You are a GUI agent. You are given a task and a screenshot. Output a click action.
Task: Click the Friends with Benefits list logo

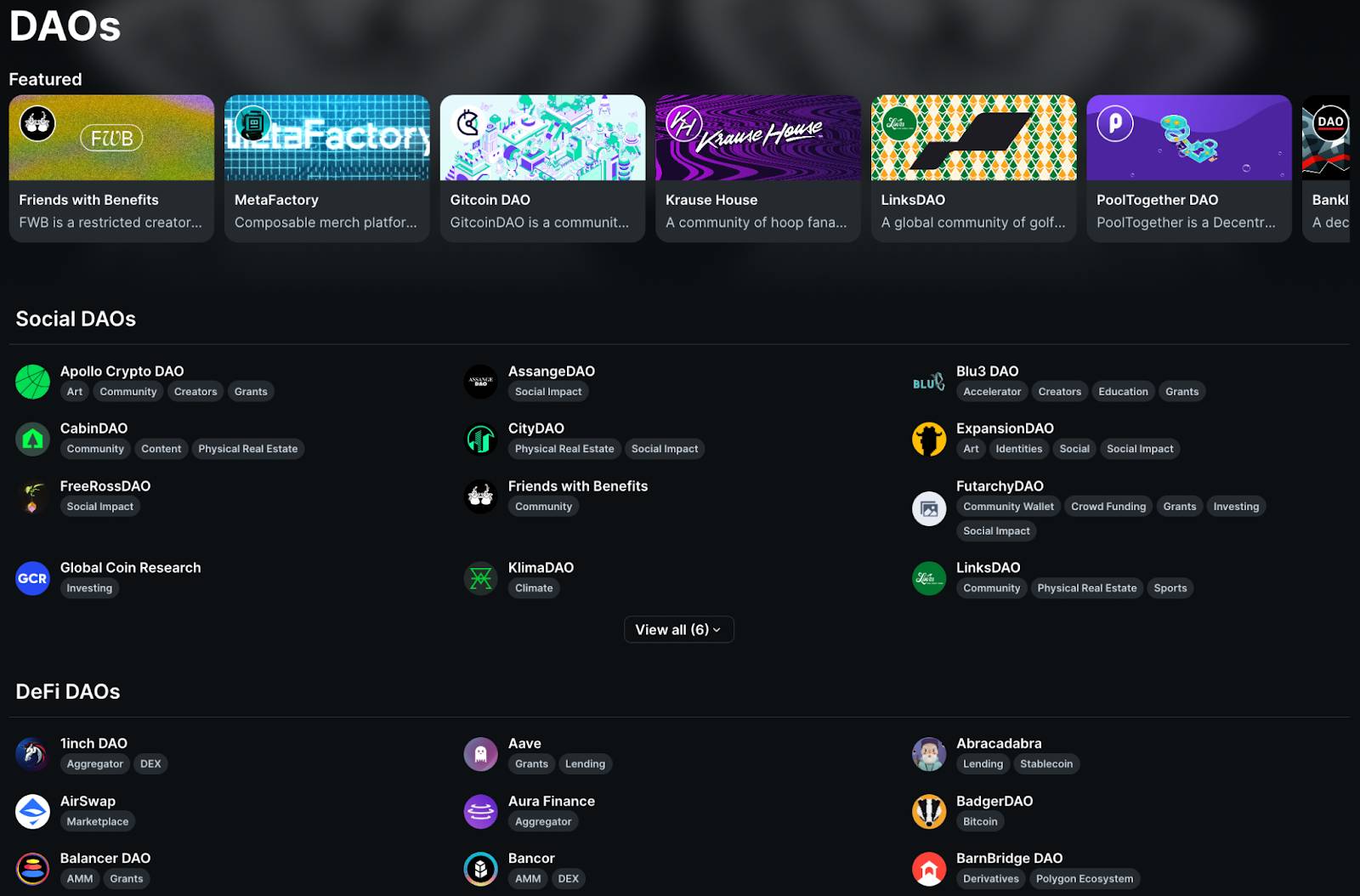[x=480, y=496]
